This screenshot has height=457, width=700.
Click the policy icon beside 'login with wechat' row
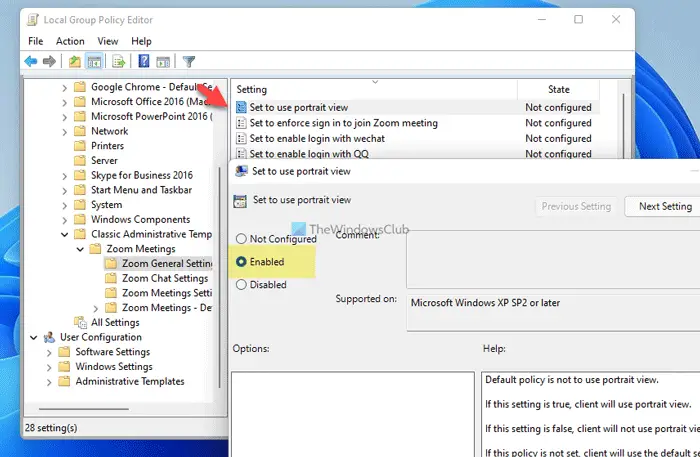tap(241, 138)
